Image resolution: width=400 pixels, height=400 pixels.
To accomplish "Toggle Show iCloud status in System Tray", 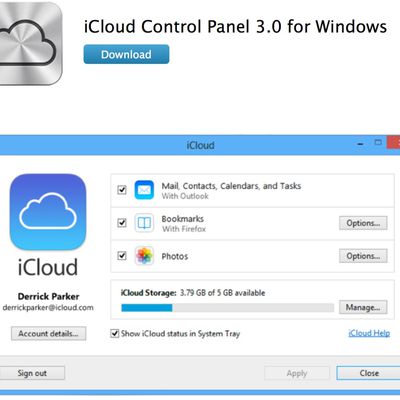I will point(115,333).
